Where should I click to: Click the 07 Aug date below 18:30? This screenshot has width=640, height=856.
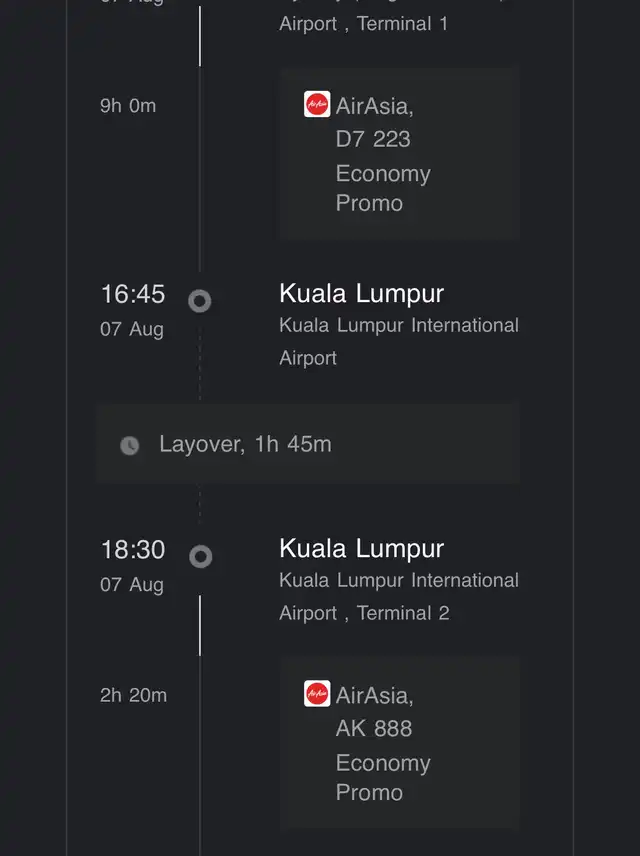pos(132,585)
